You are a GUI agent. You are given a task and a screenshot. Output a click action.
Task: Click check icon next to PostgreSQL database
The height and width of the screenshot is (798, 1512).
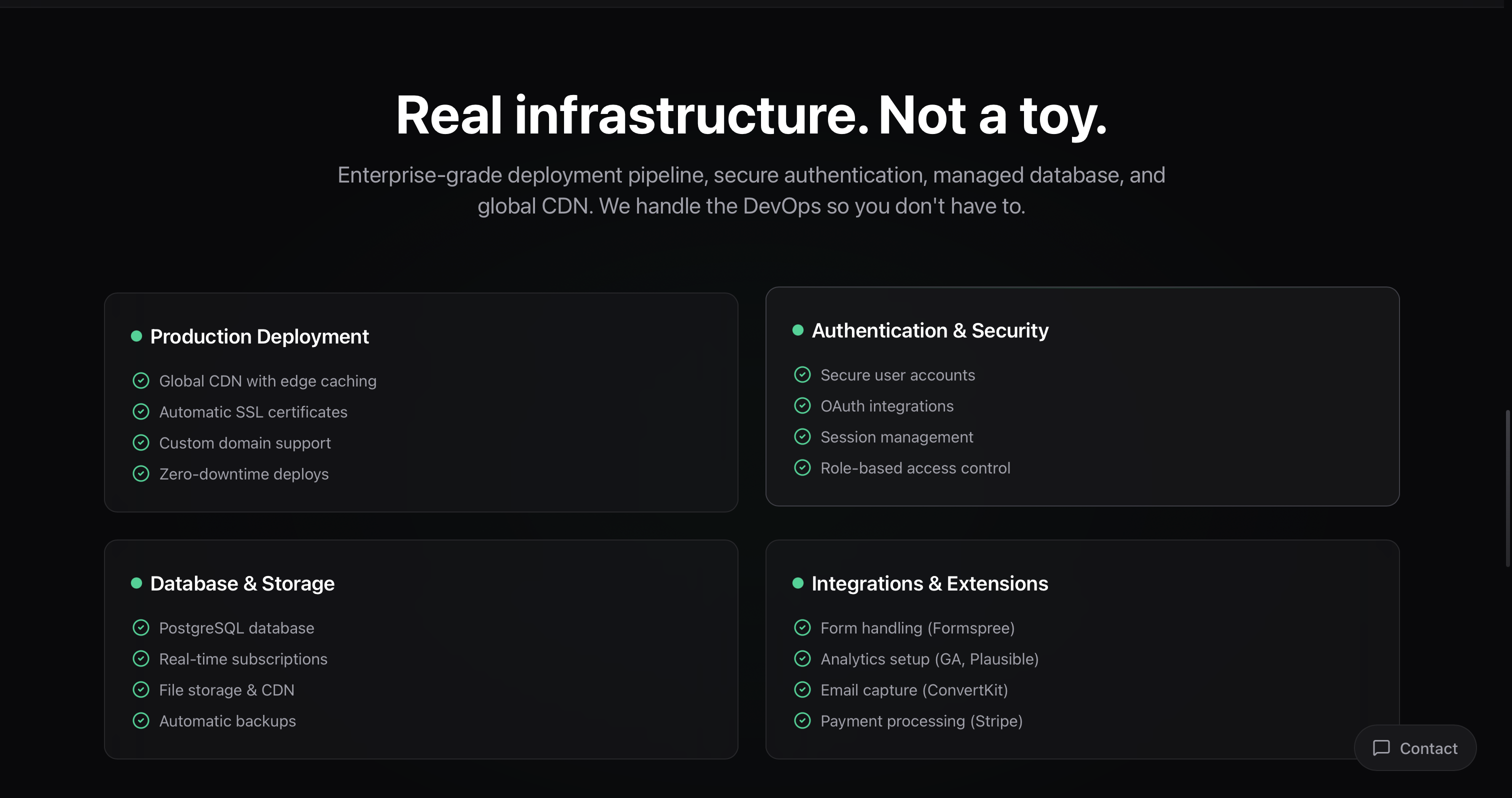(x=141, y=628)
